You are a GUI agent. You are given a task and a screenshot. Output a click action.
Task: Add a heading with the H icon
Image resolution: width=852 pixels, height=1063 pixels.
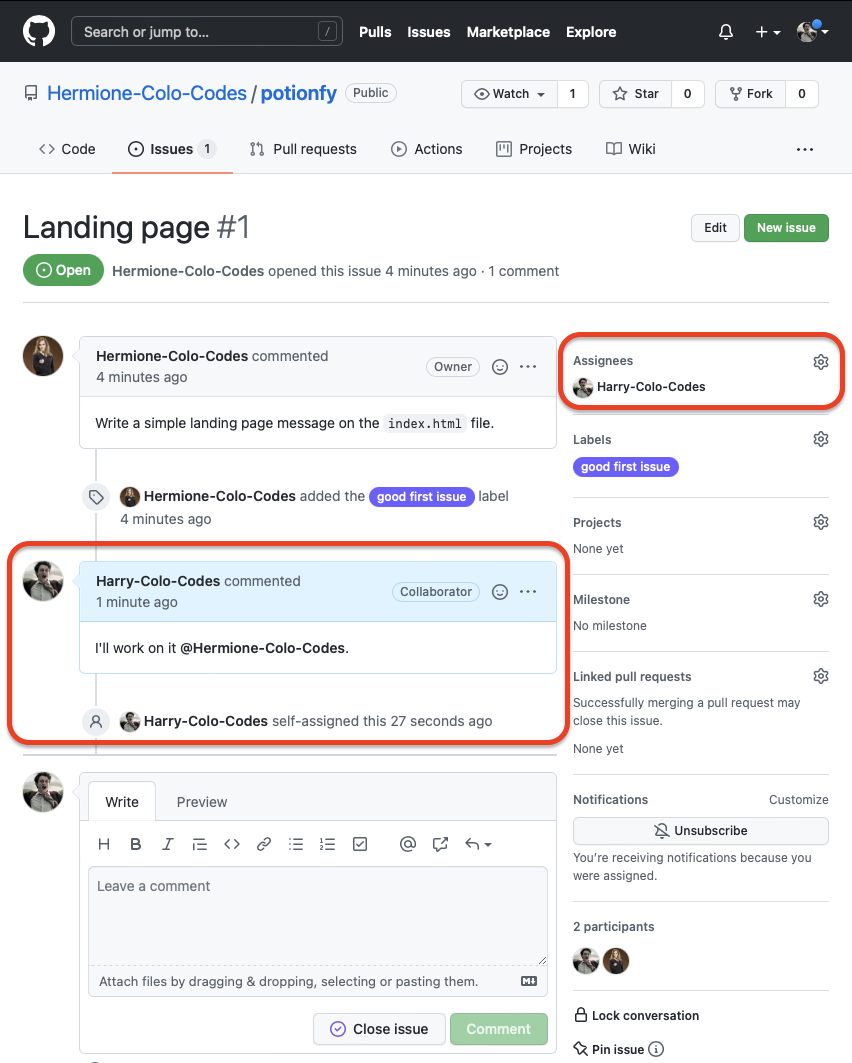[x=104, y=844]
